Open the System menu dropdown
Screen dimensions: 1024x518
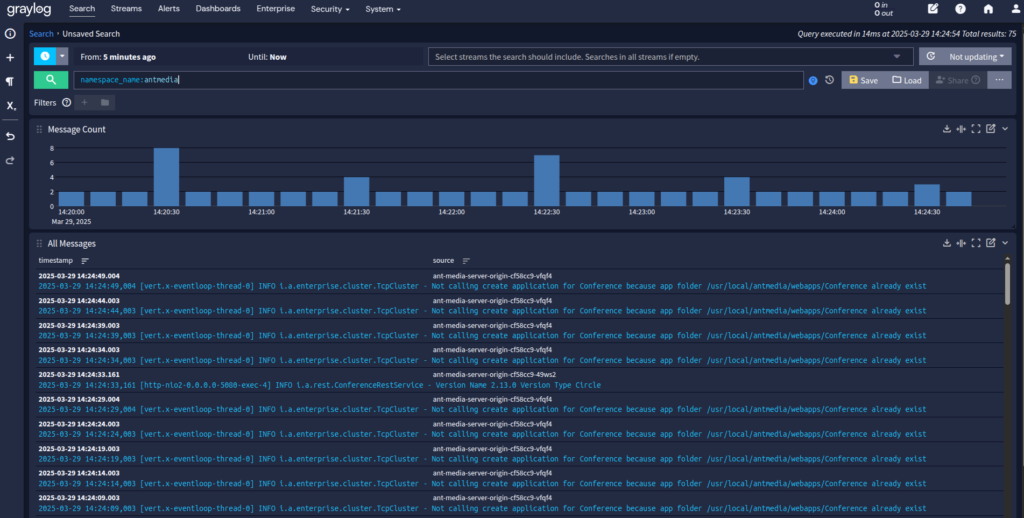383,9
